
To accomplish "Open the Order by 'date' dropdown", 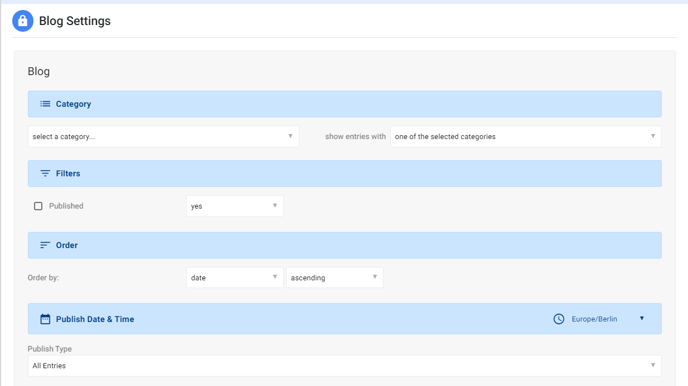I will (235, 278).
